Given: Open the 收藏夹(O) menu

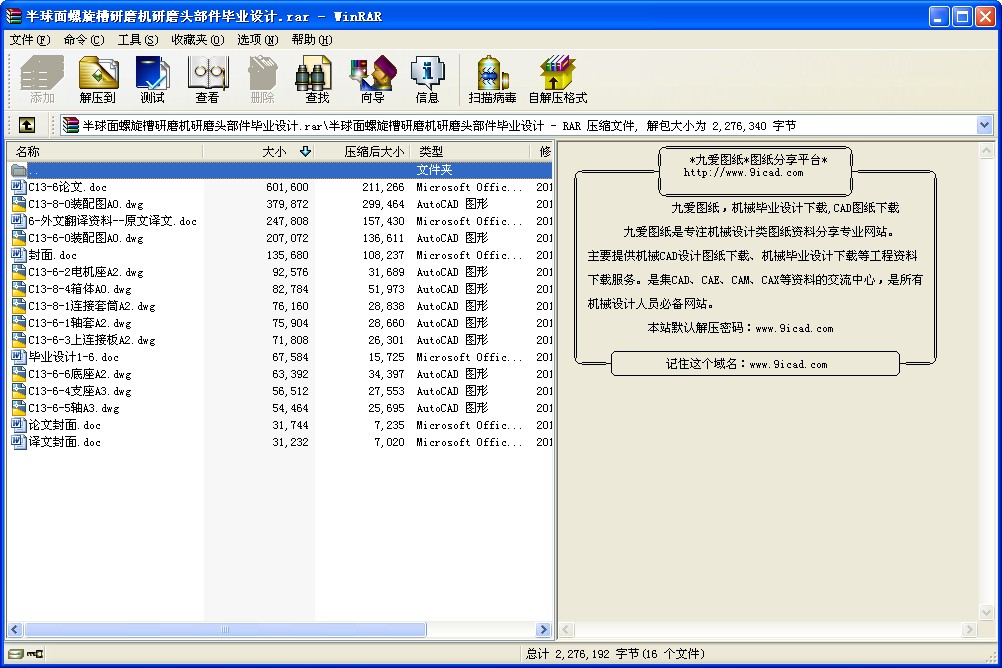Looking at the screenshot, I should 197,40.
